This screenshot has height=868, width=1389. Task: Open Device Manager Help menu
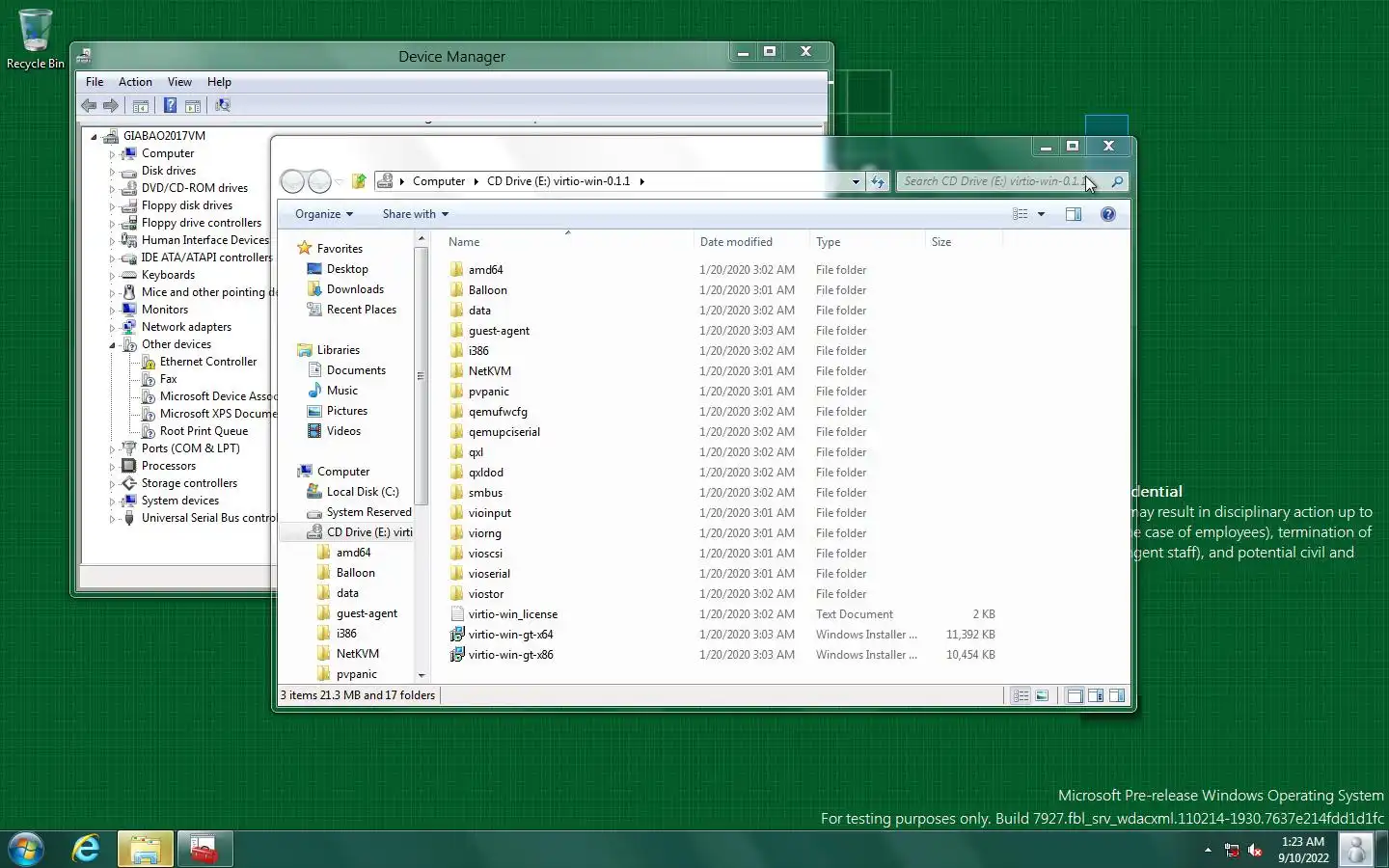pos(219,82)
